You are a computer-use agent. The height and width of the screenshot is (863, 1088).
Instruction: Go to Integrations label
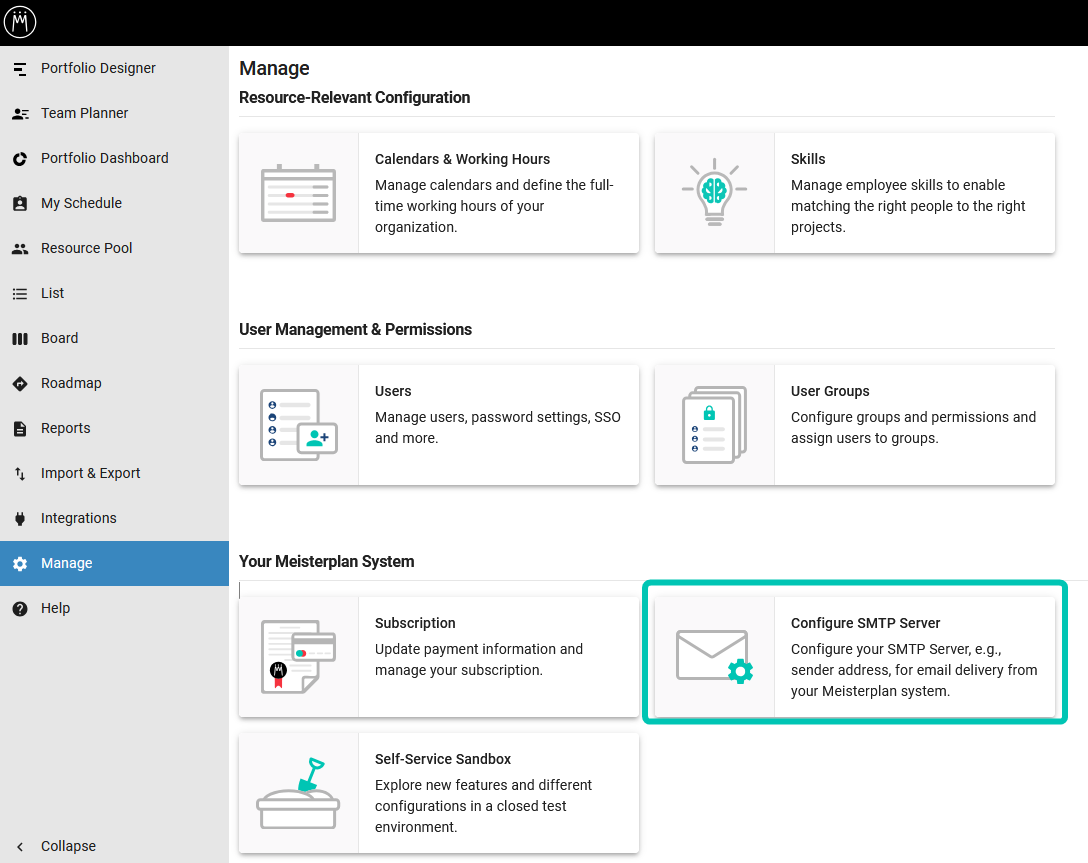click(x=79, y=518)
